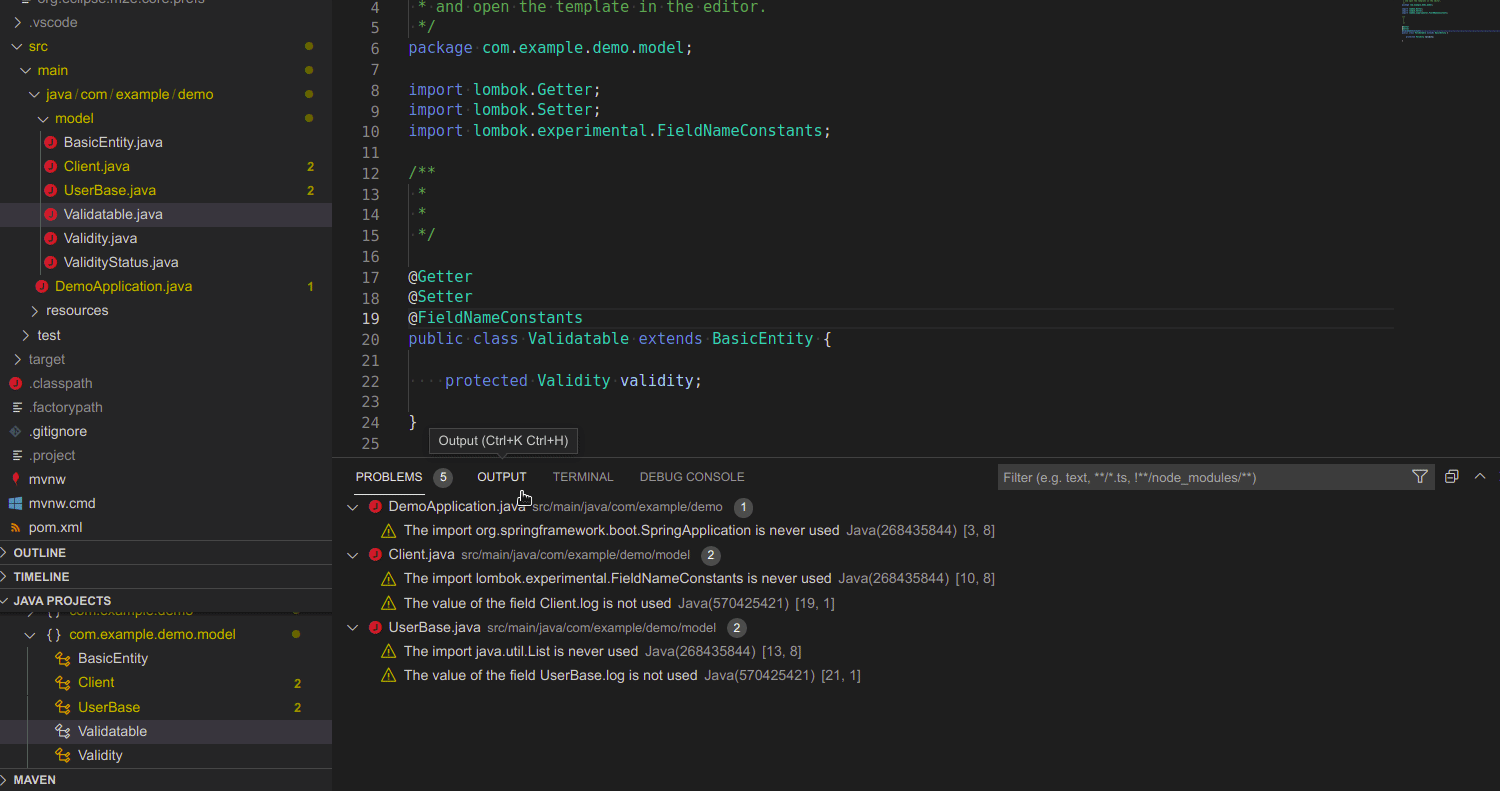Click the error icon beside DemoApplication.java
Viewport: 1500px width, 791px height.
[374, 506]
